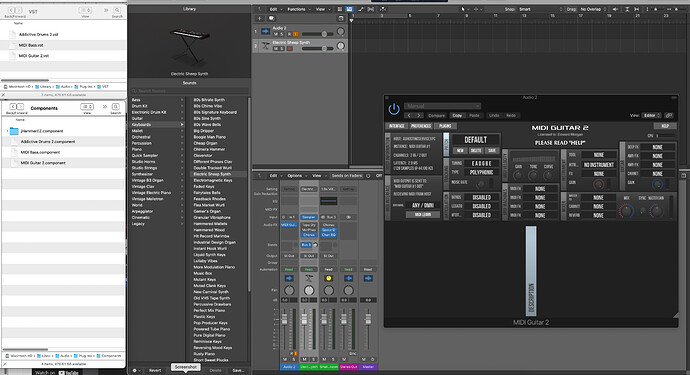Expand the jHammerEZ.component folder
The height and width of the screenshot is (375, 690).
click(7, 131)
